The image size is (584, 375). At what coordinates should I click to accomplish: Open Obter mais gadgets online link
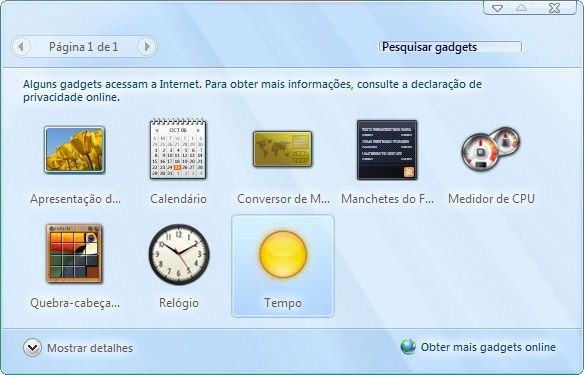click(488, 347)
